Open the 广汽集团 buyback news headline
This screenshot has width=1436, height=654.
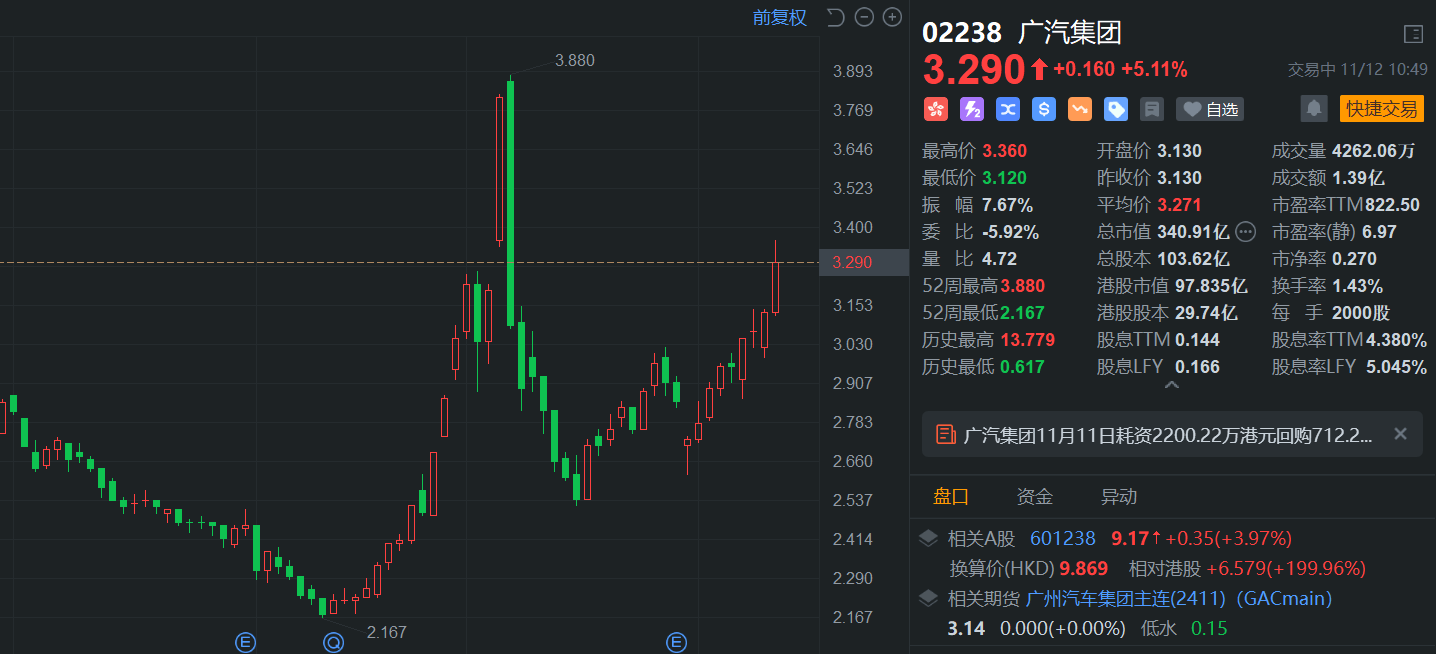(x=1168, y=435)
